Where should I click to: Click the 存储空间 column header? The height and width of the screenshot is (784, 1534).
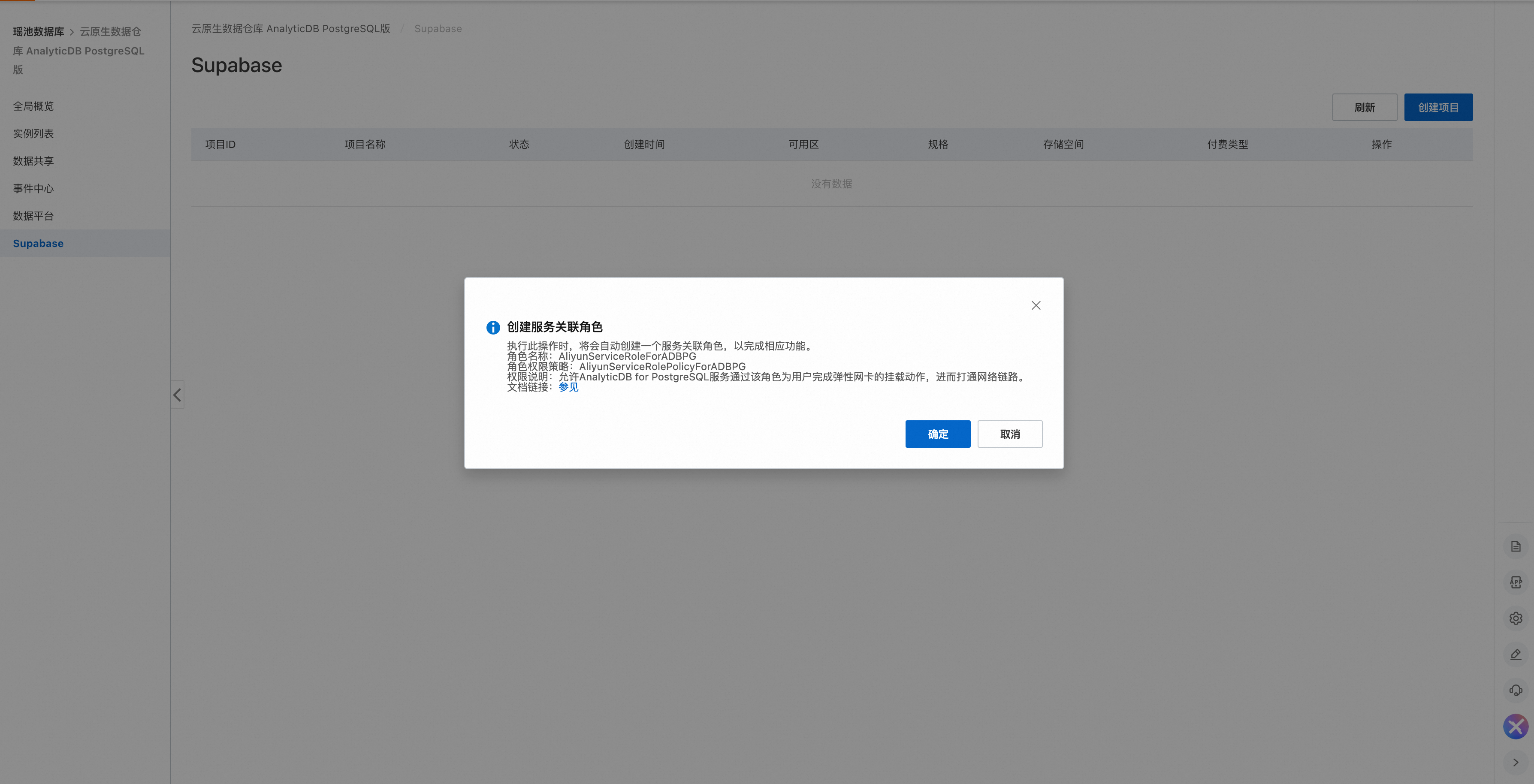point(1063,144)
